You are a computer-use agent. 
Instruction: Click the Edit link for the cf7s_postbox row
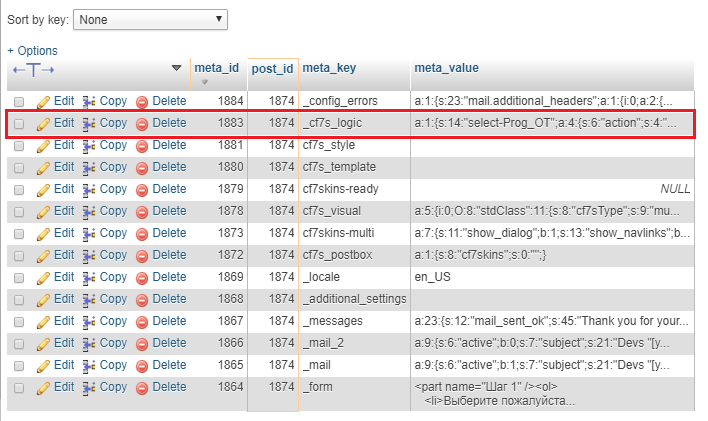(x=64, y=255)
